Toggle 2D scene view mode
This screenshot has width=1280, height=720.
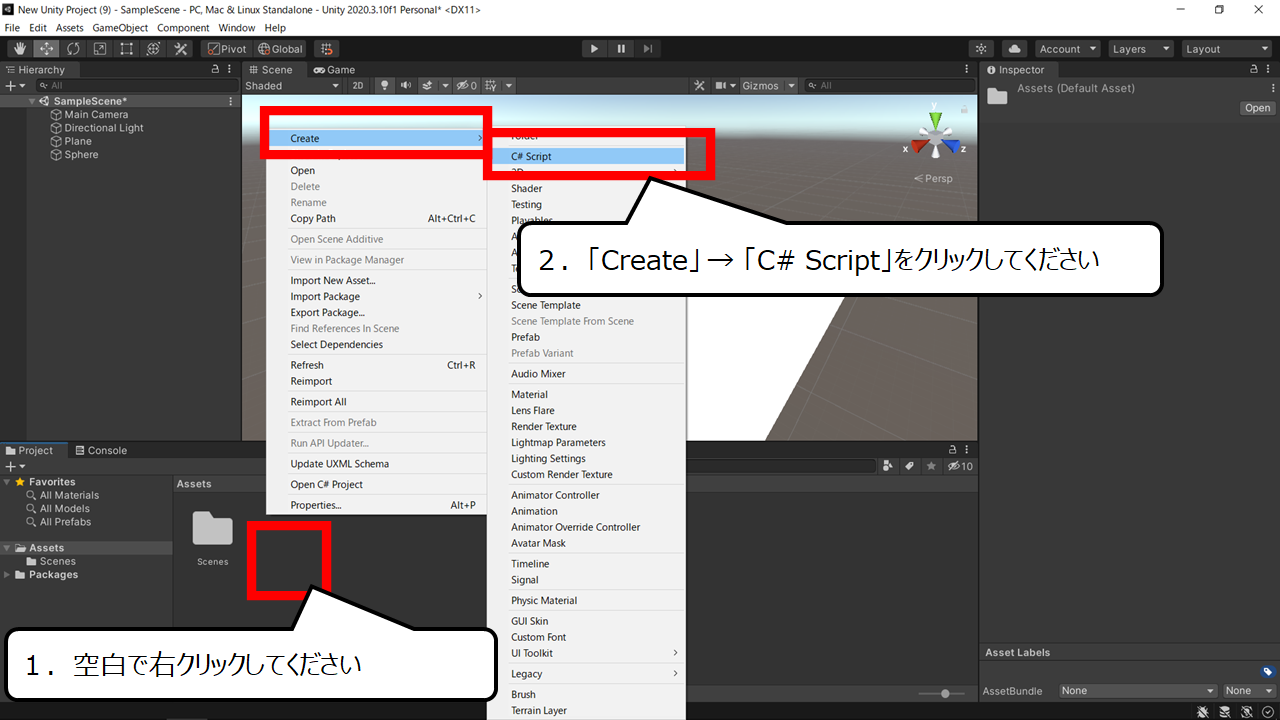click(358, 86)
